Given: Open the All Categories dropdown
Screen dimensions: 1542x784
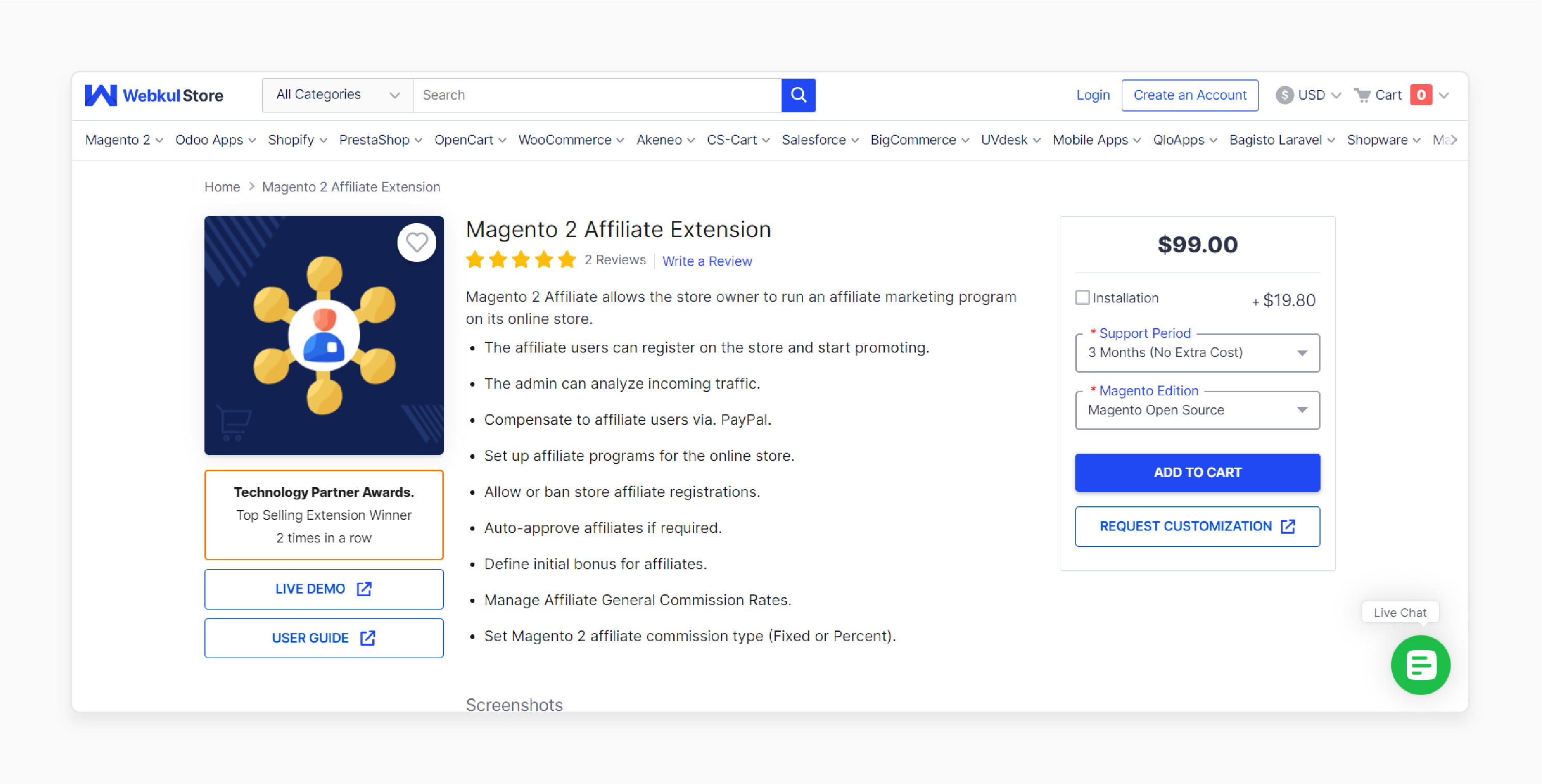Looking at the screenshot, I should (x=337, y=95).
